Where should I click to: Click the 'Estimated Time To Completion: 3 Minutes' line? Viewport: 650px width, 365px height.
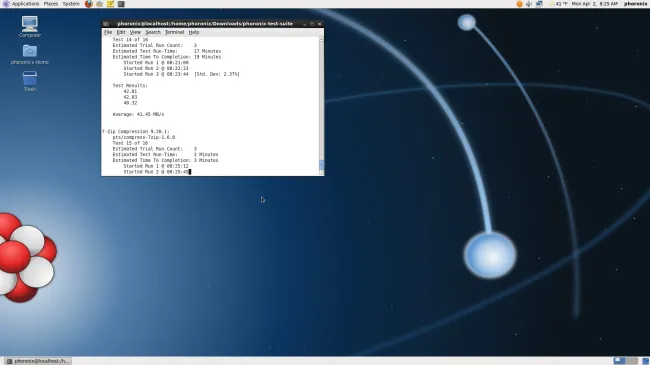[x=165, y=160]
